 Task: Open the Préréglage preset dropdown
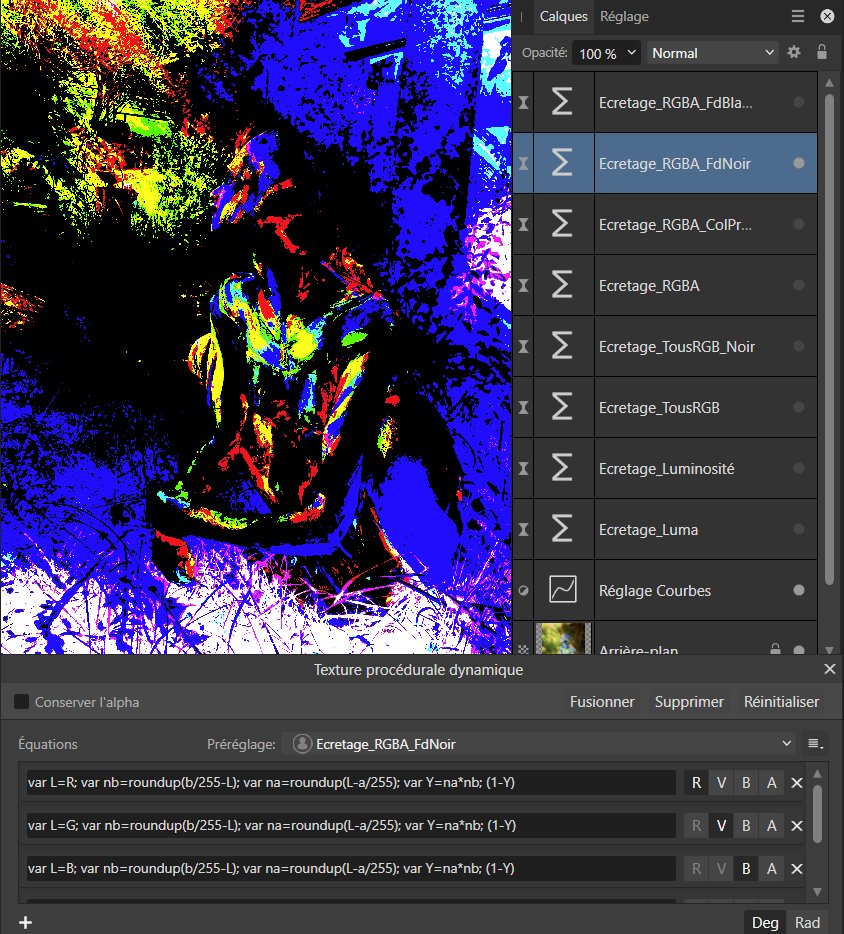pyautogui.click(x=539, y=743)
